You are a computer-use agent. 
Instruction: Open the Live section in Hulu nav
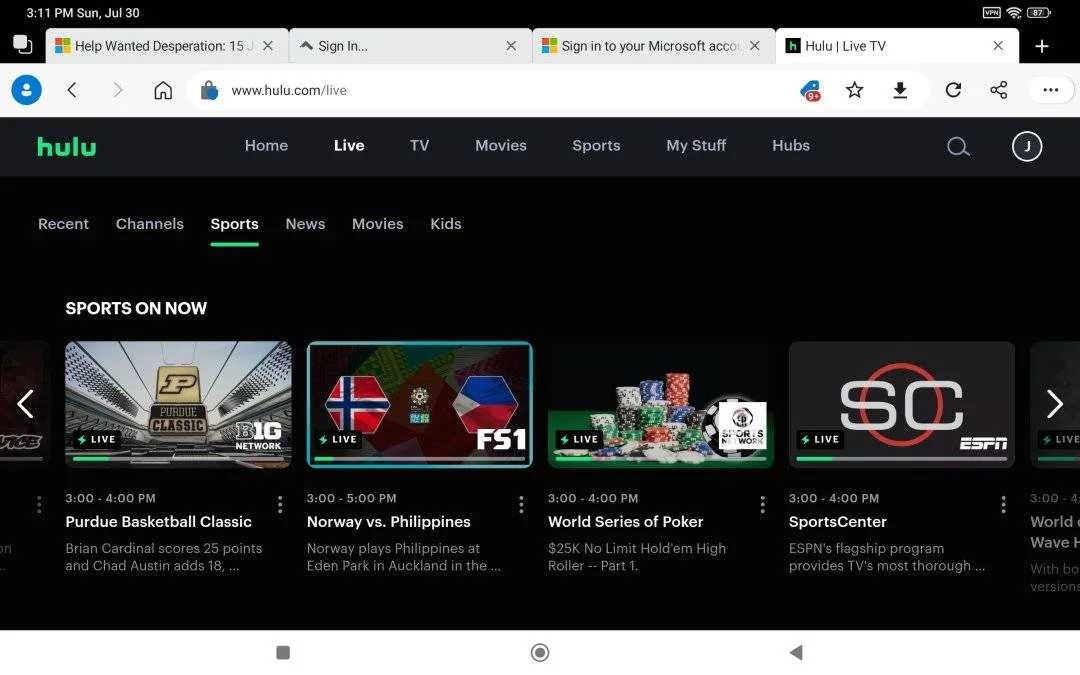pyautogui.click(x=349, y=145)
